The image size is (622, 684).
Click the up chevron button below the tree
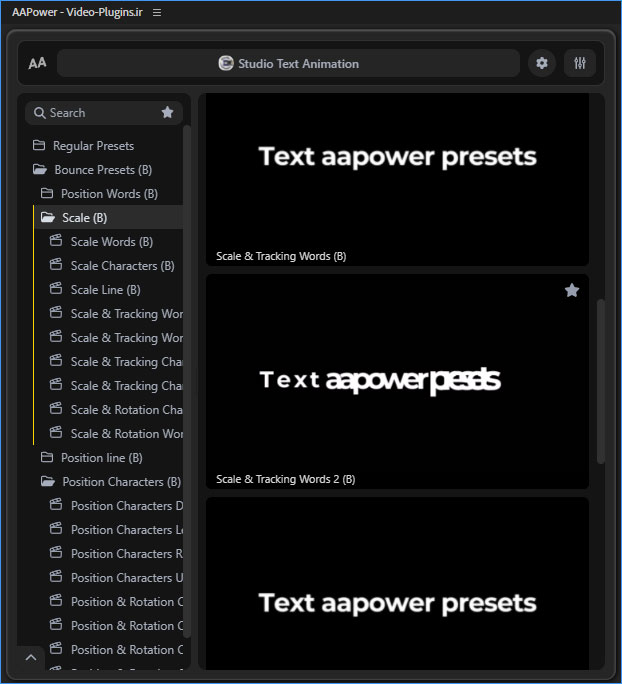(x=31, y=657)
